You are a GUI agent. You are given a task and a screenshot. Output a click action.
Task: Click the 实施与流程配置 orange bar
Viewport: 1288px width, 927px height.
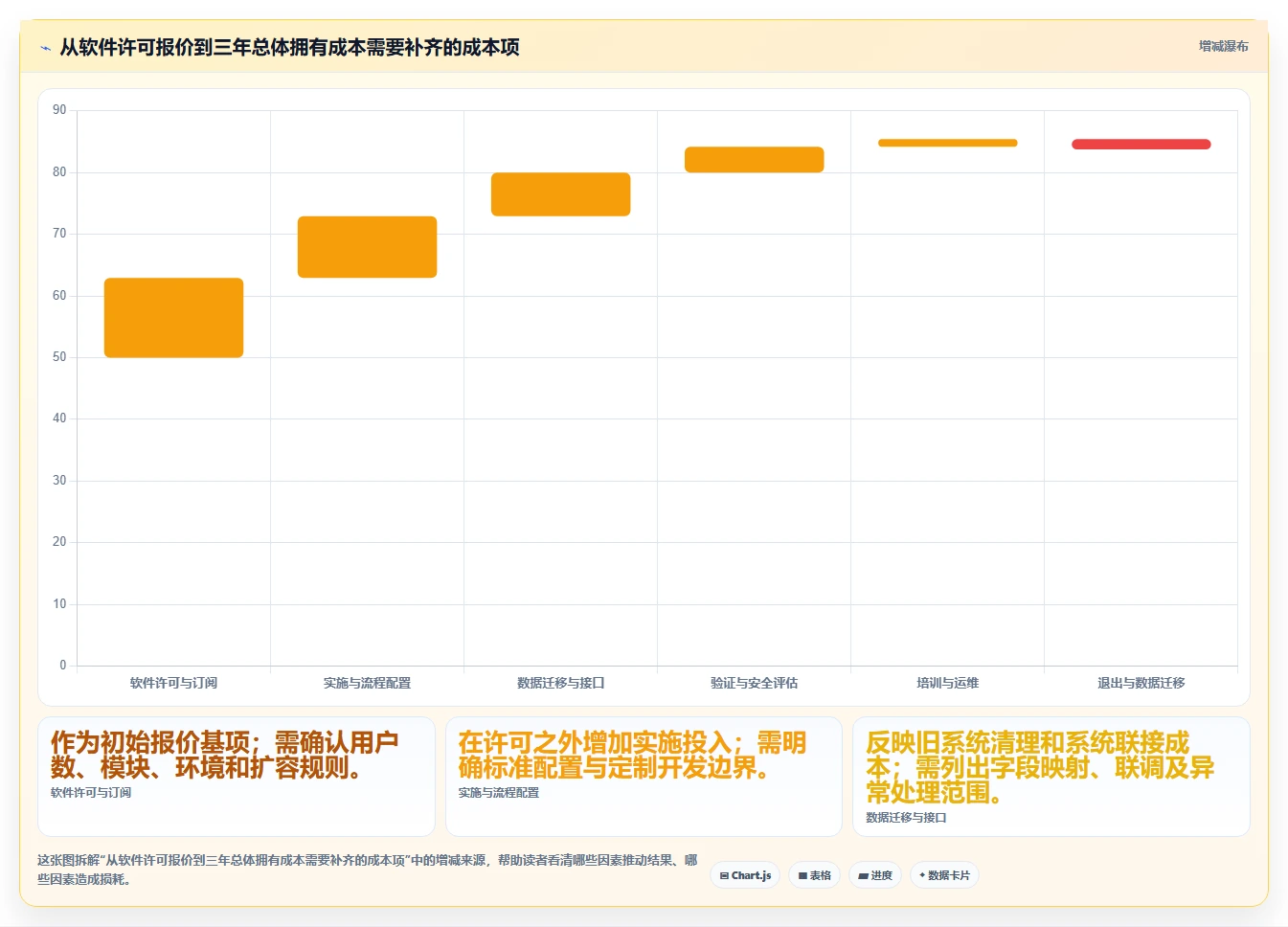[367, 247]
